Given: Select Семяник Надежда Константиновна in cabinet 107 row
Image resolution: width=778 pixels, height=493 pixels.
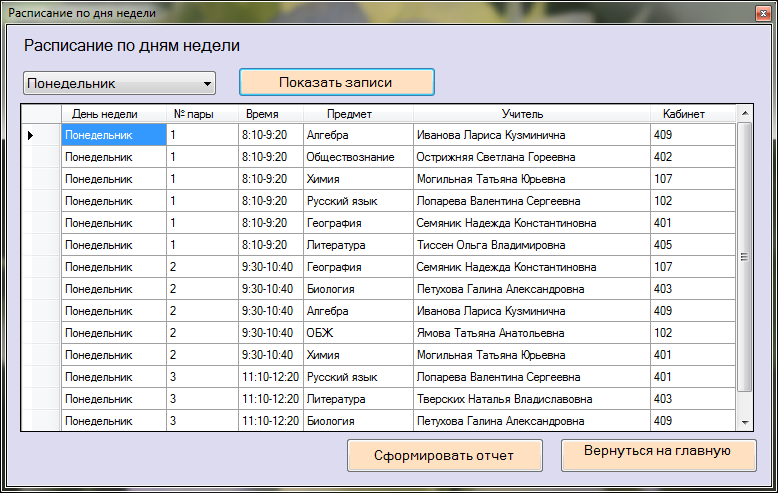Looking at the screenshot, I should click(x=531, y=267).
